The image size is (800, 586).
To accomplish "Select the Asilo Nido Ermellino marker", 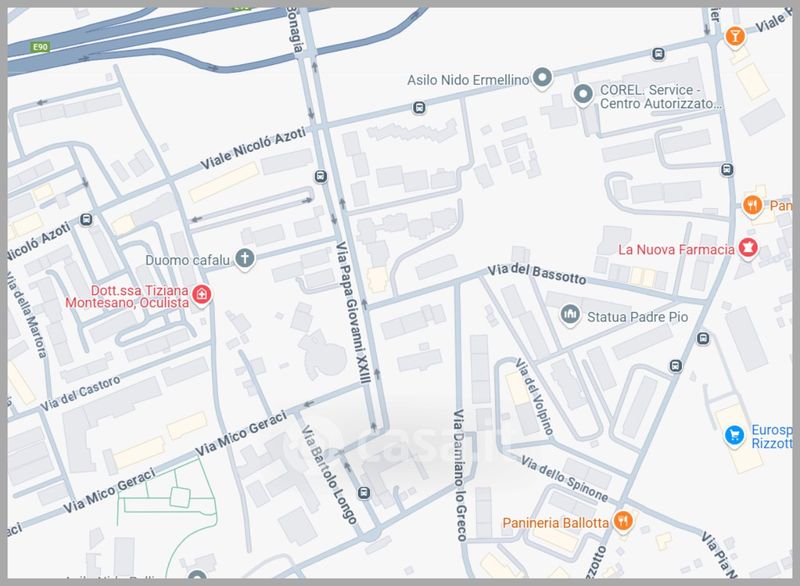I will coord(542,78).
